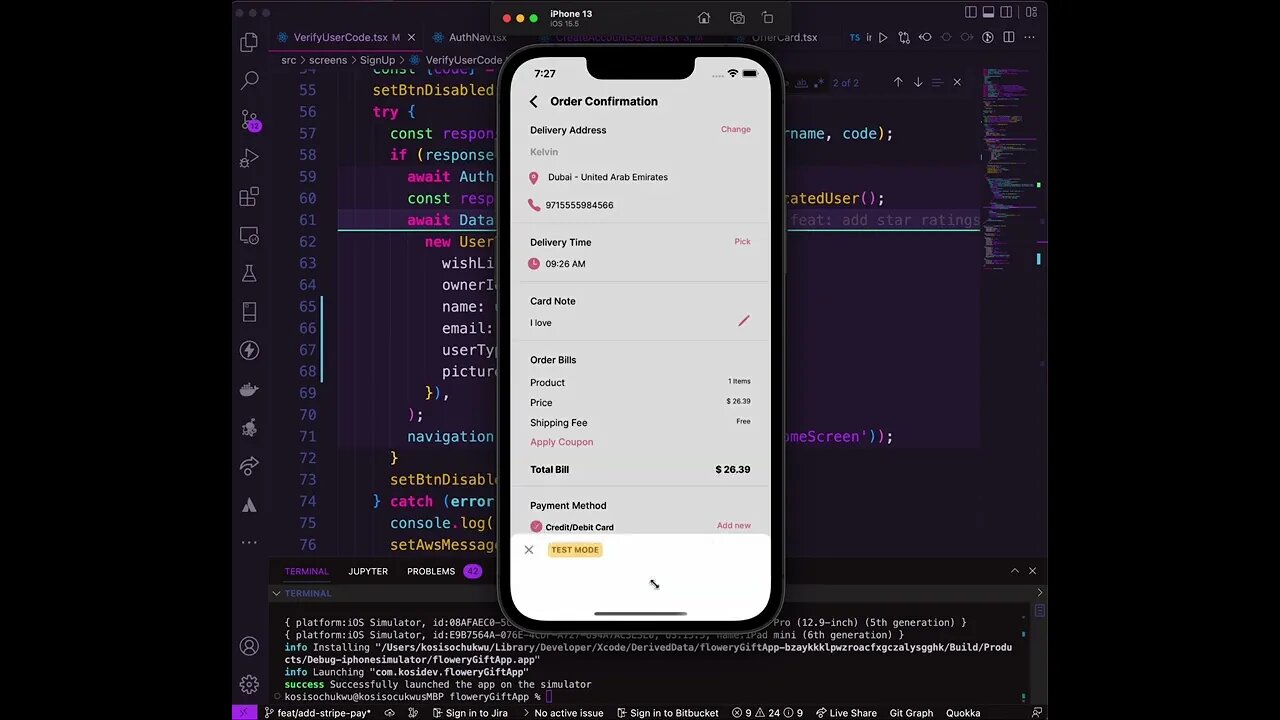This screenshot has height=720, width=1280.
Task: Click Sign in to Bitbucket status item
Action: pyautogui.click(x=666, y=713)
